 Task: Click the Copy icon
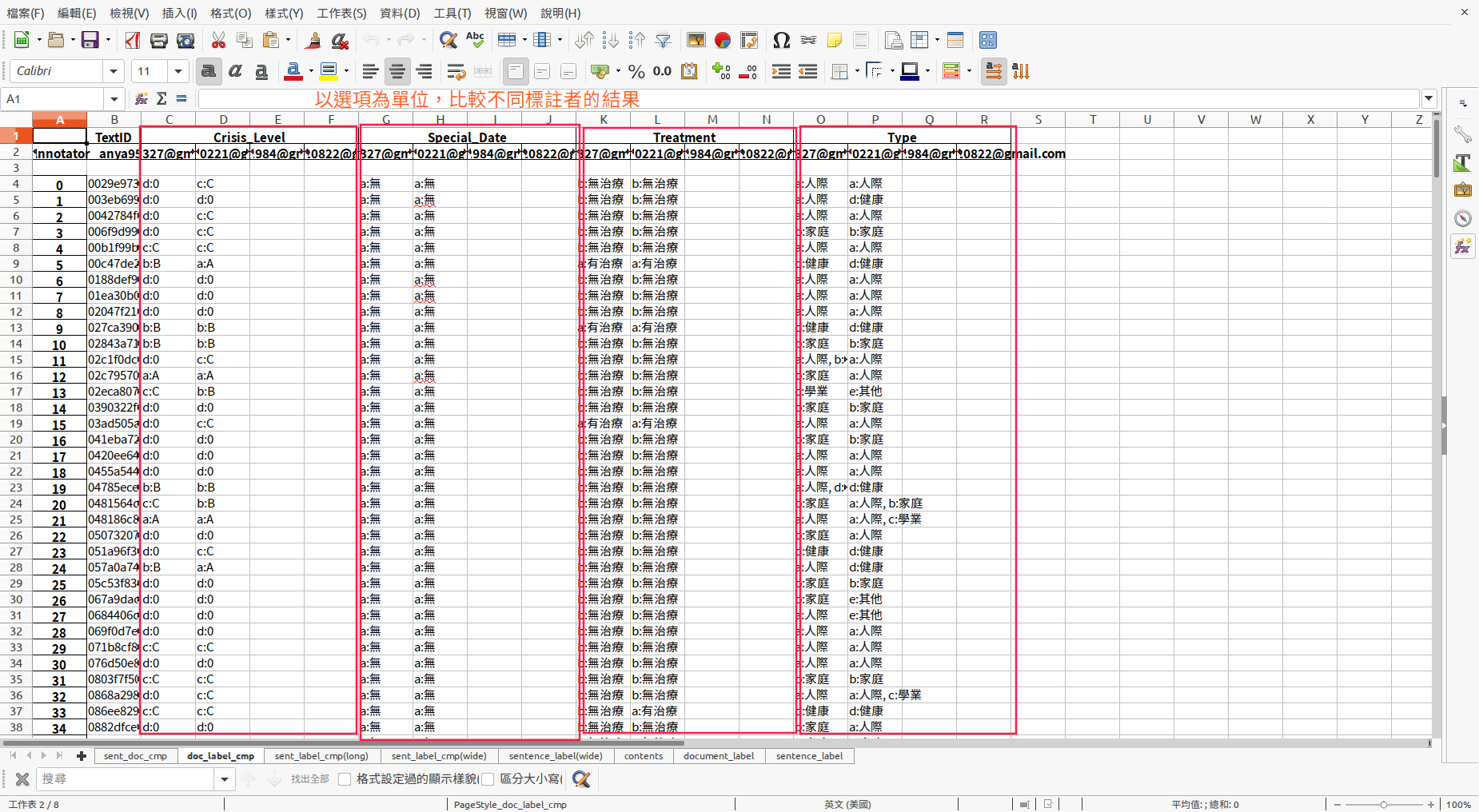point(245,40)
